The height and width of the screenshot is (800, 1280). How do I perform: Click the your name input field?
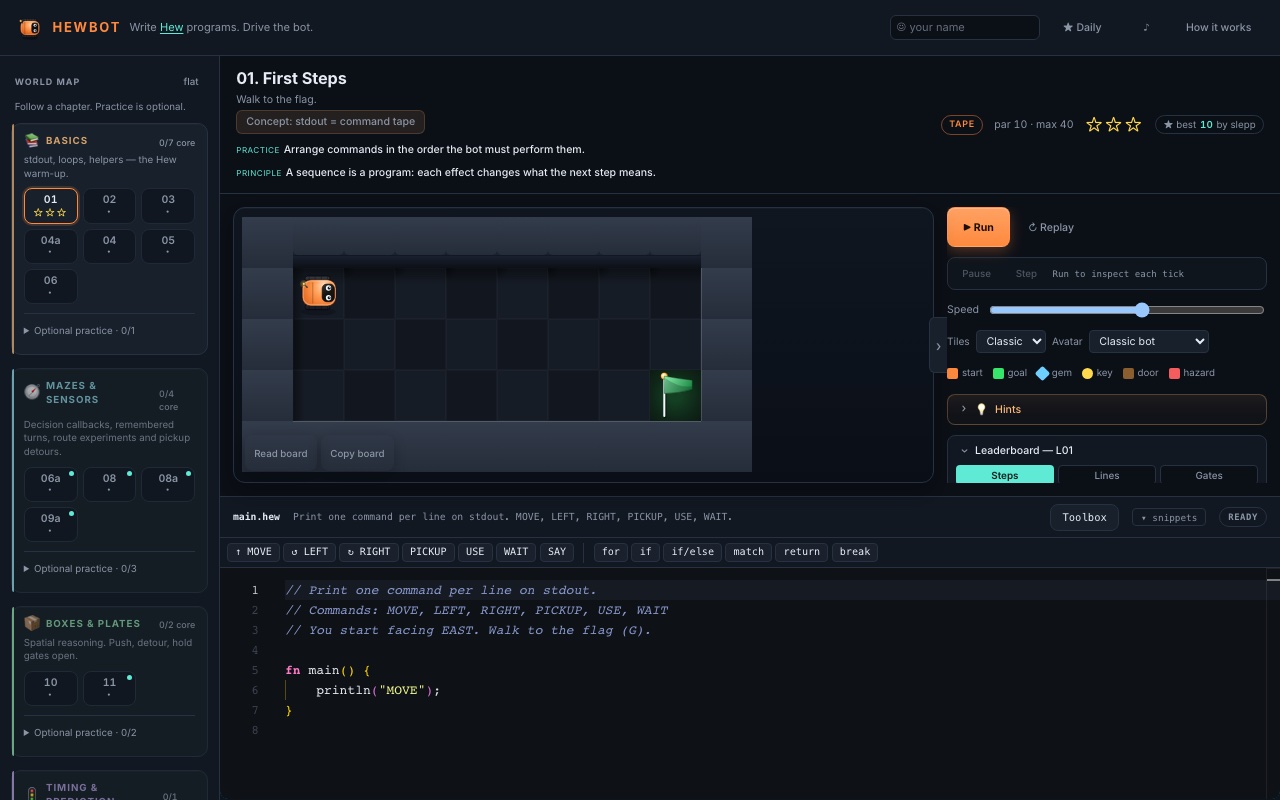coord(965,27)
